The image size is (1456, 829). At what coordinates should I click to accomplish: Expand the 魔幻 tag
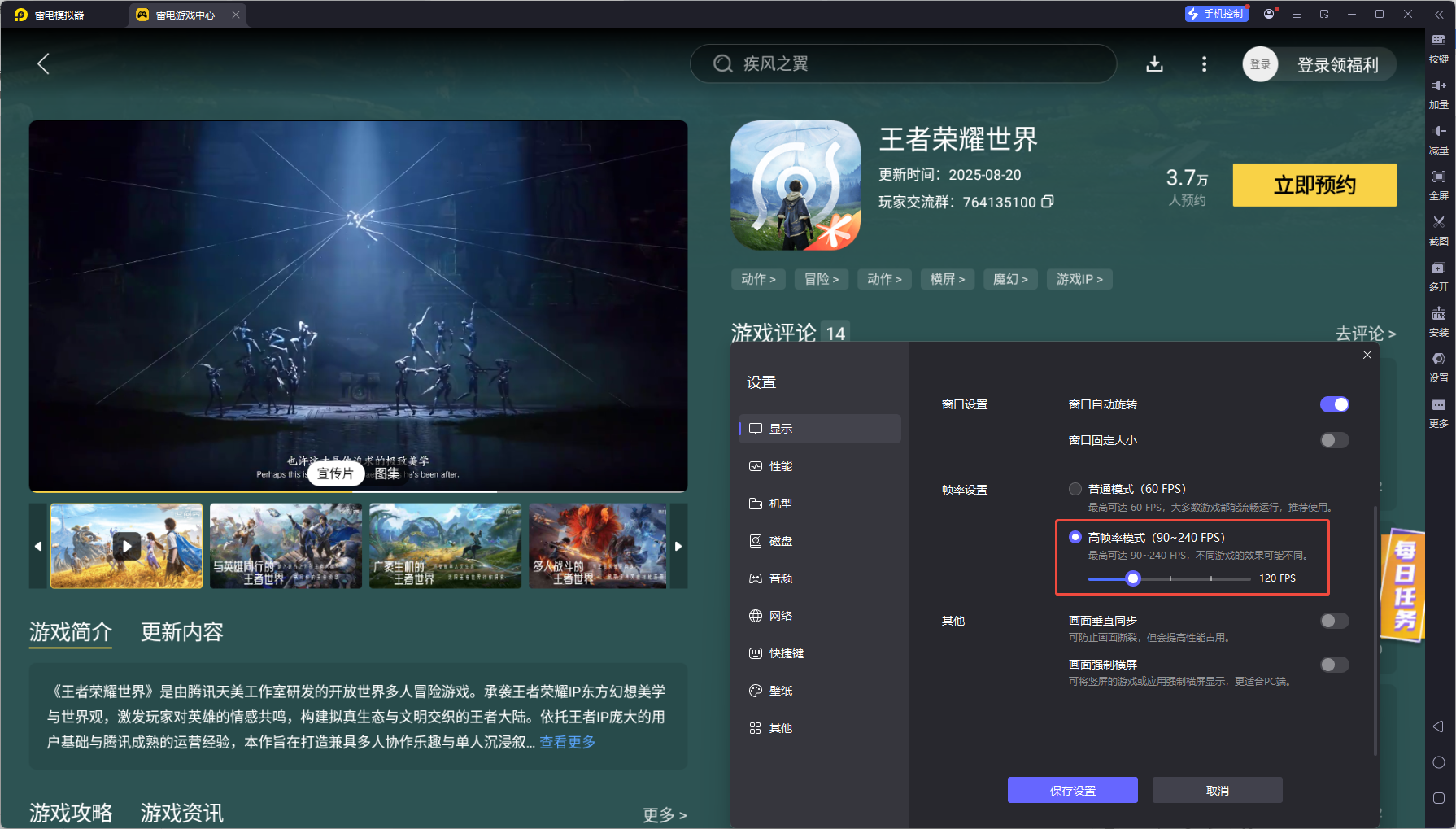[x=1010, y=279]
